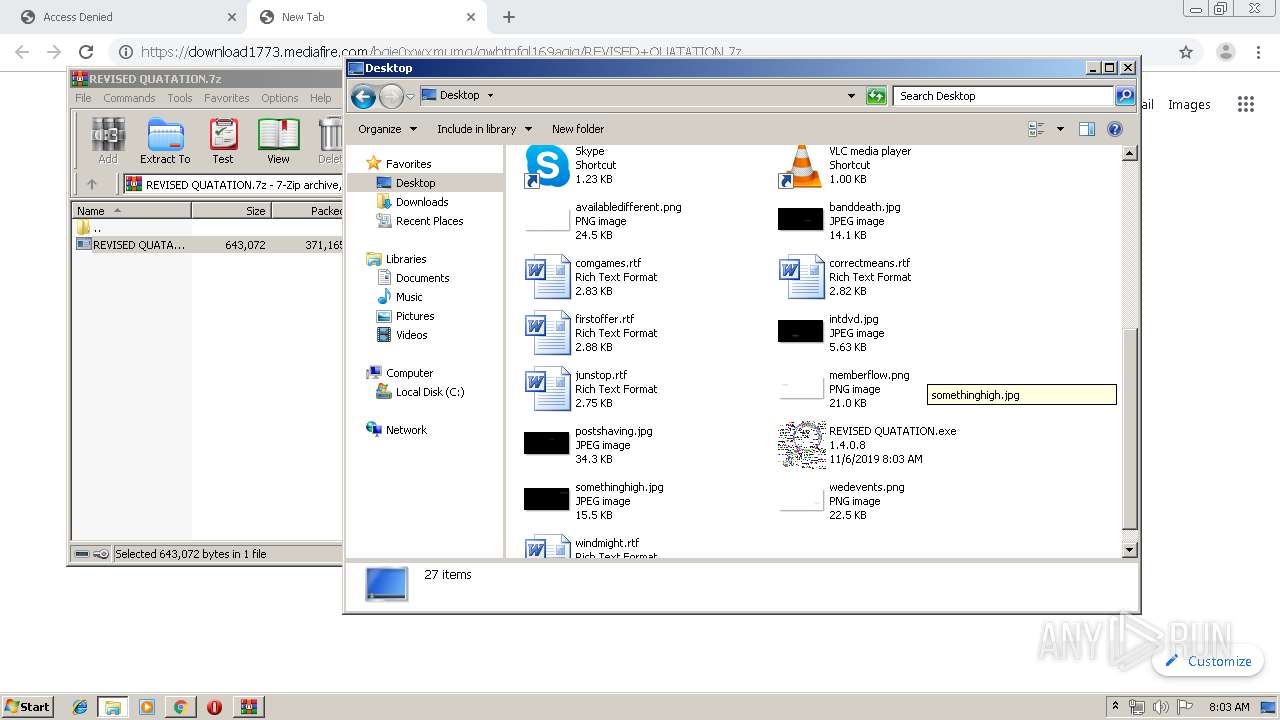Open Explorer help question mark icon
1280x720 pixels.
[1115, 129]
